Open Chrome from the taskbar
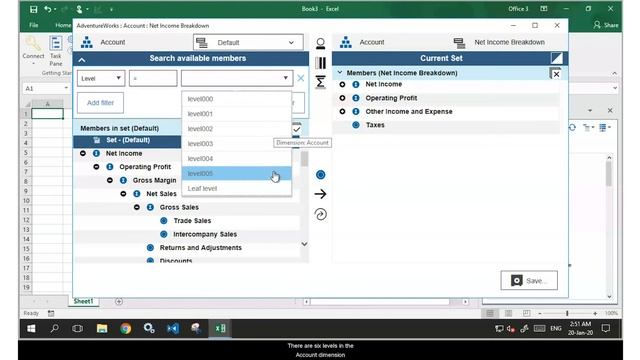 [x=126, y=329]
